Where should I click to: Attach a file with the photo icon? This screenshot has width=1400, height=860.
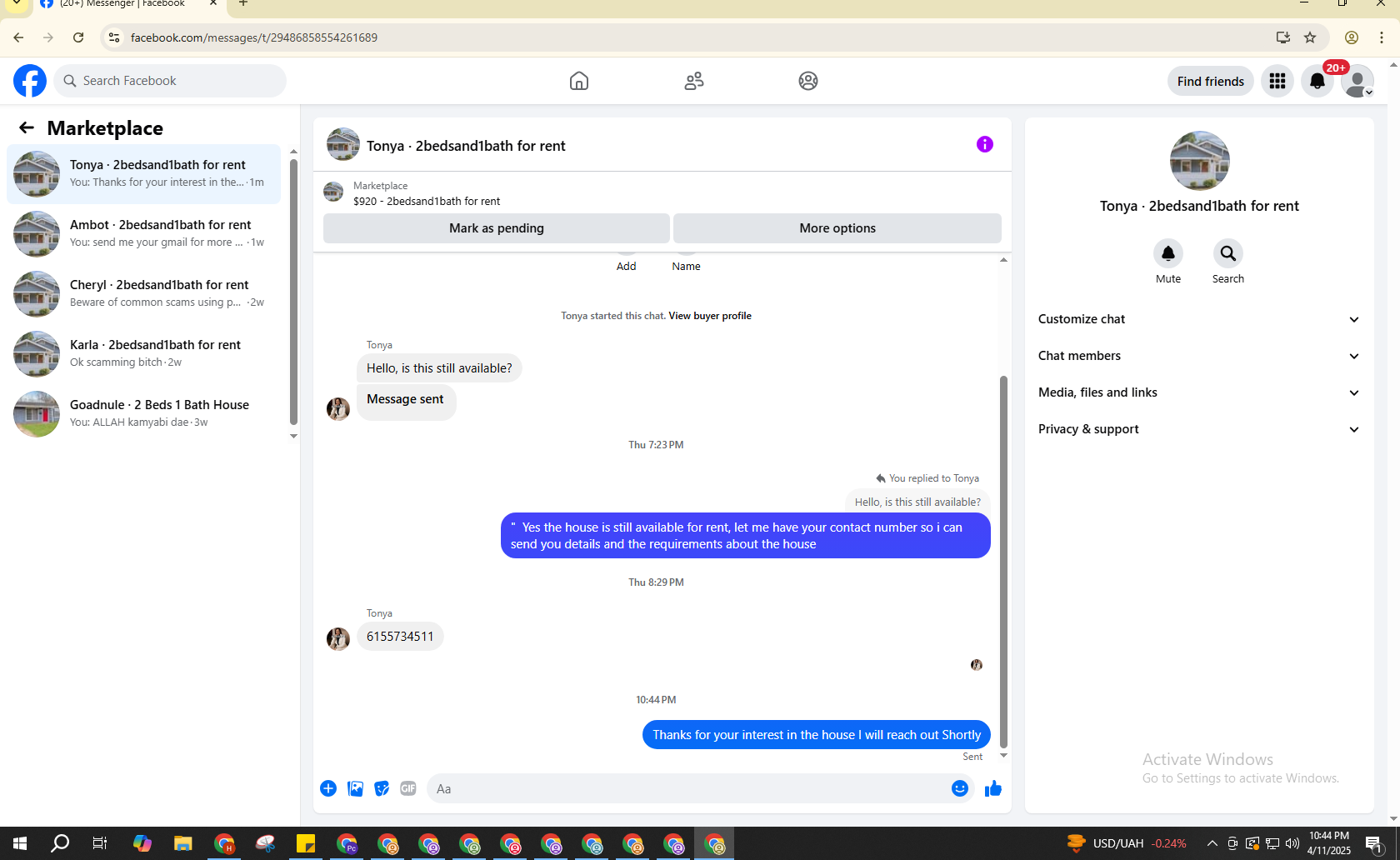click(x=355, y=788)
